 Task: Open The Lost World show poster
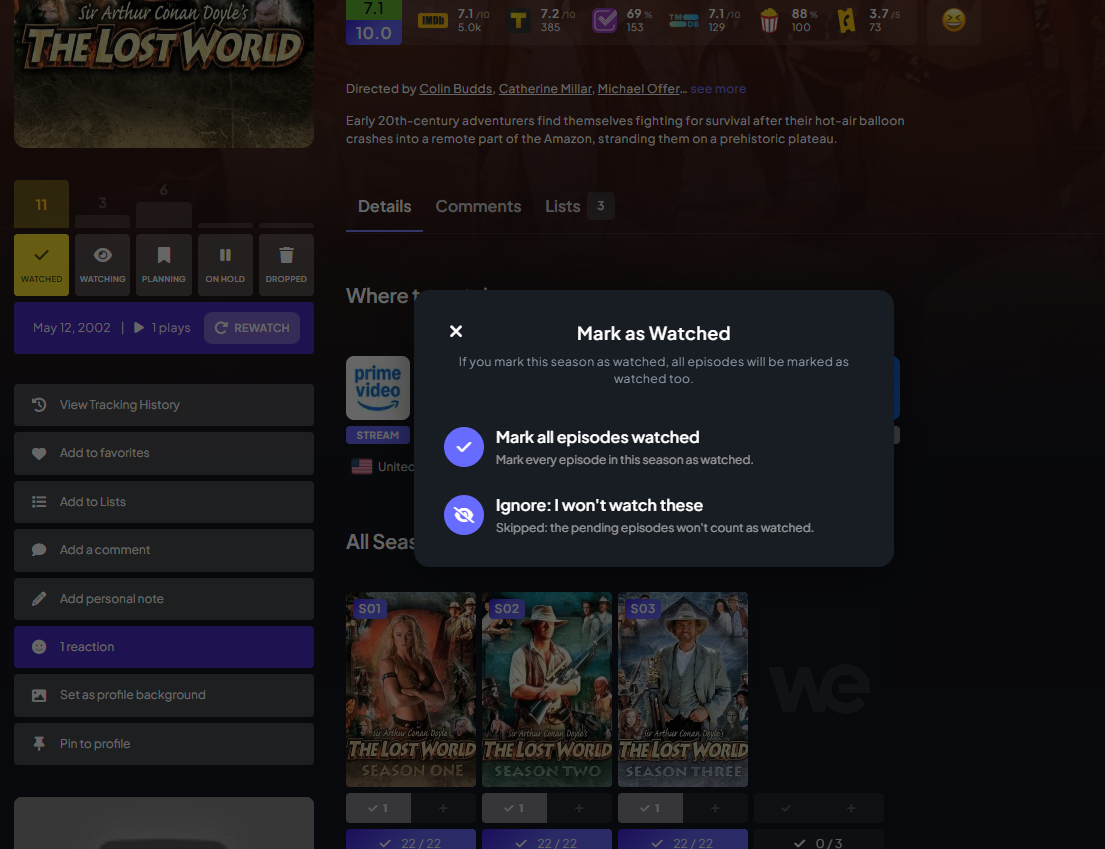click(x=163, y=73)
